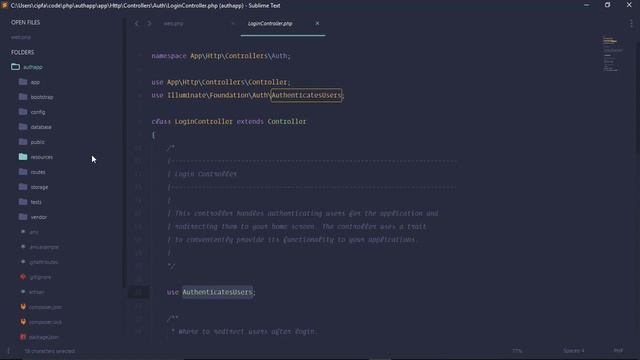Click the database folder icon
Viewport: 640px width, 360px height.
tap(23, 127)
